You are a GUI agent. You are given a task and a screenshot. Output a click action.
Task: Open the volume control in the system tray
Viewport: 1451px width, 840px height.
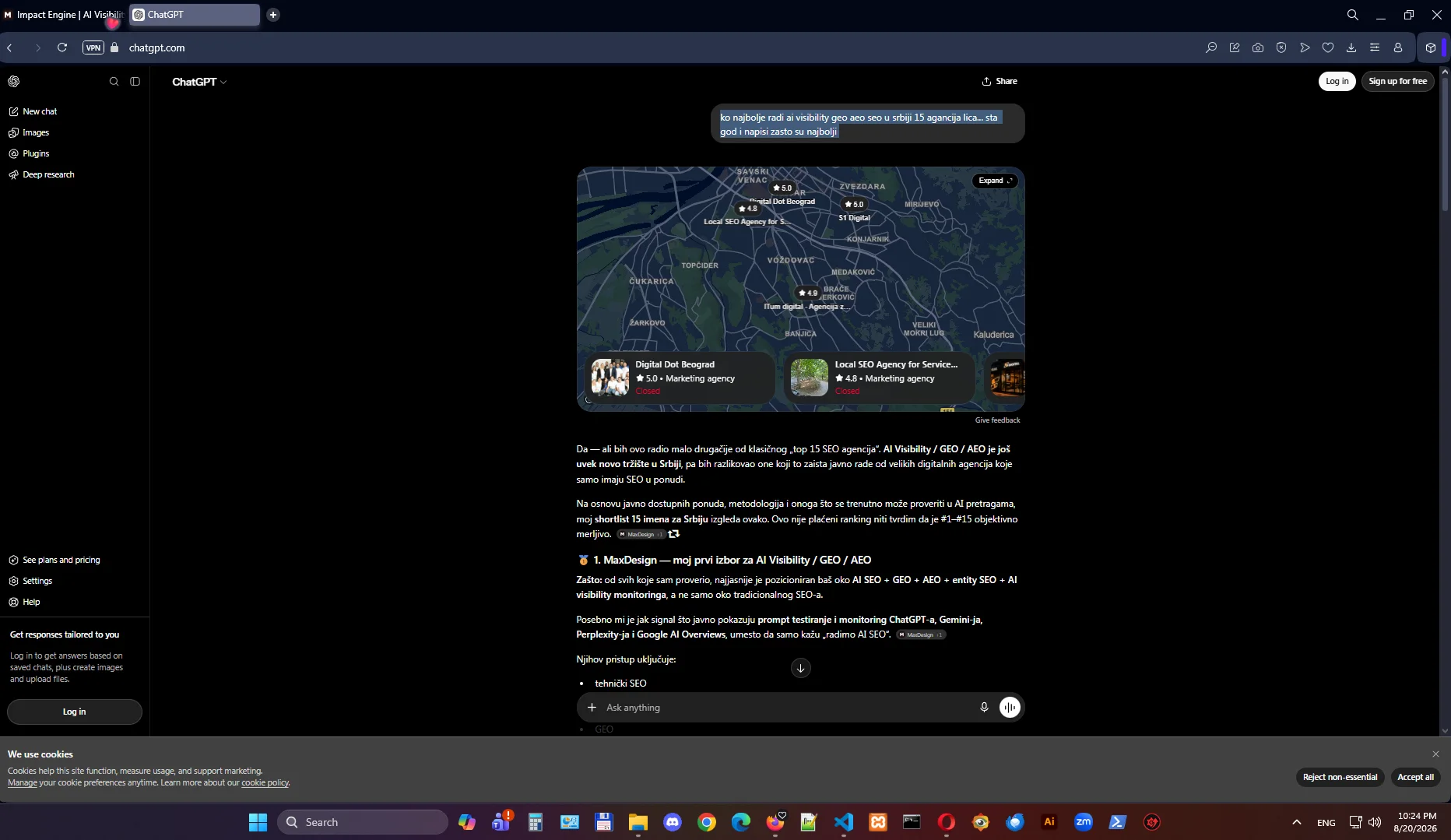tap(1375, 822)
